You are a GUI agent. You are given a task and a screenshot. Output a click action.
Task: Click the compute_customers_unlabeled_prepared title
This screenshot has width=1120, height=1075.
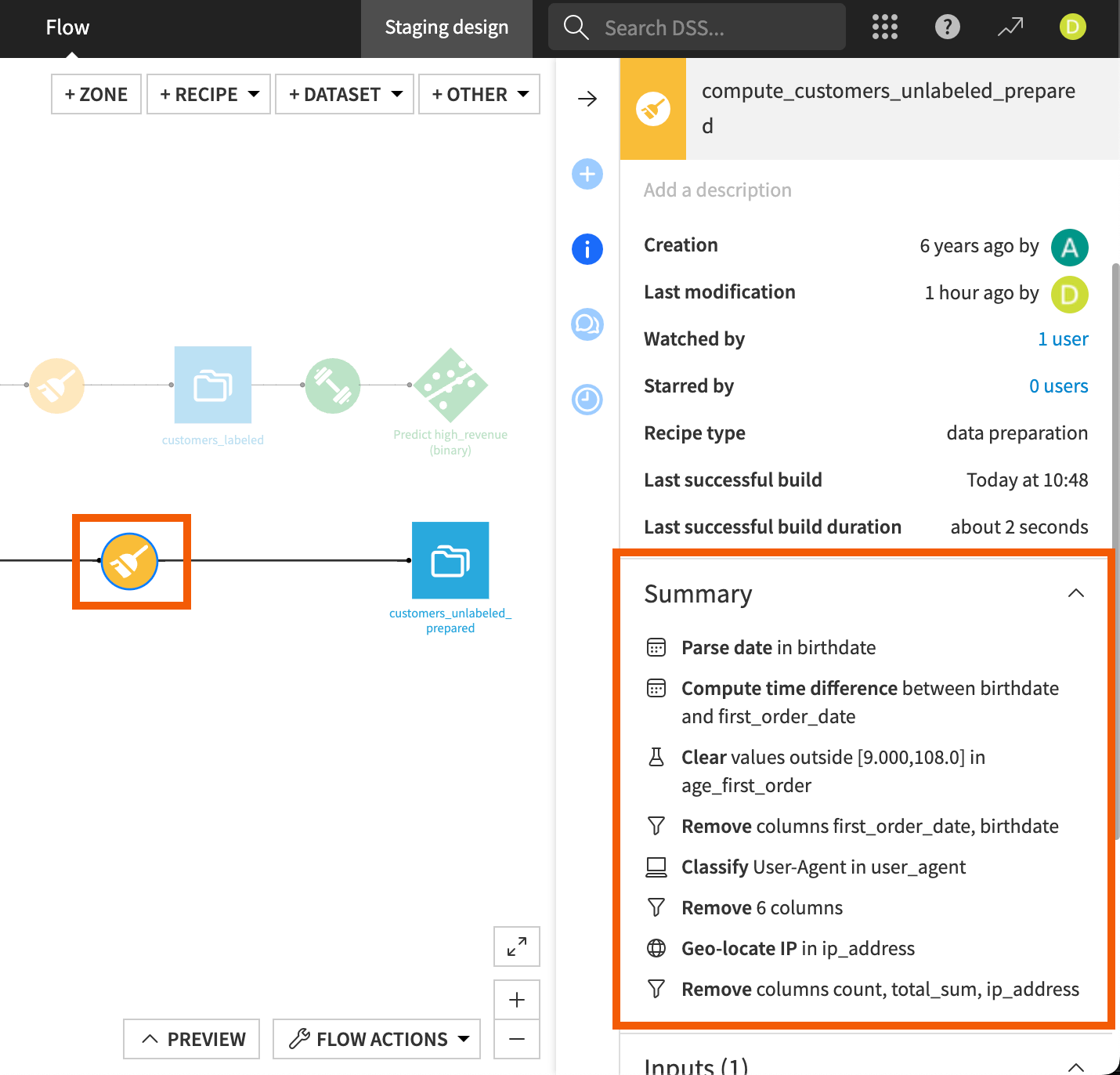coord(888,108)
